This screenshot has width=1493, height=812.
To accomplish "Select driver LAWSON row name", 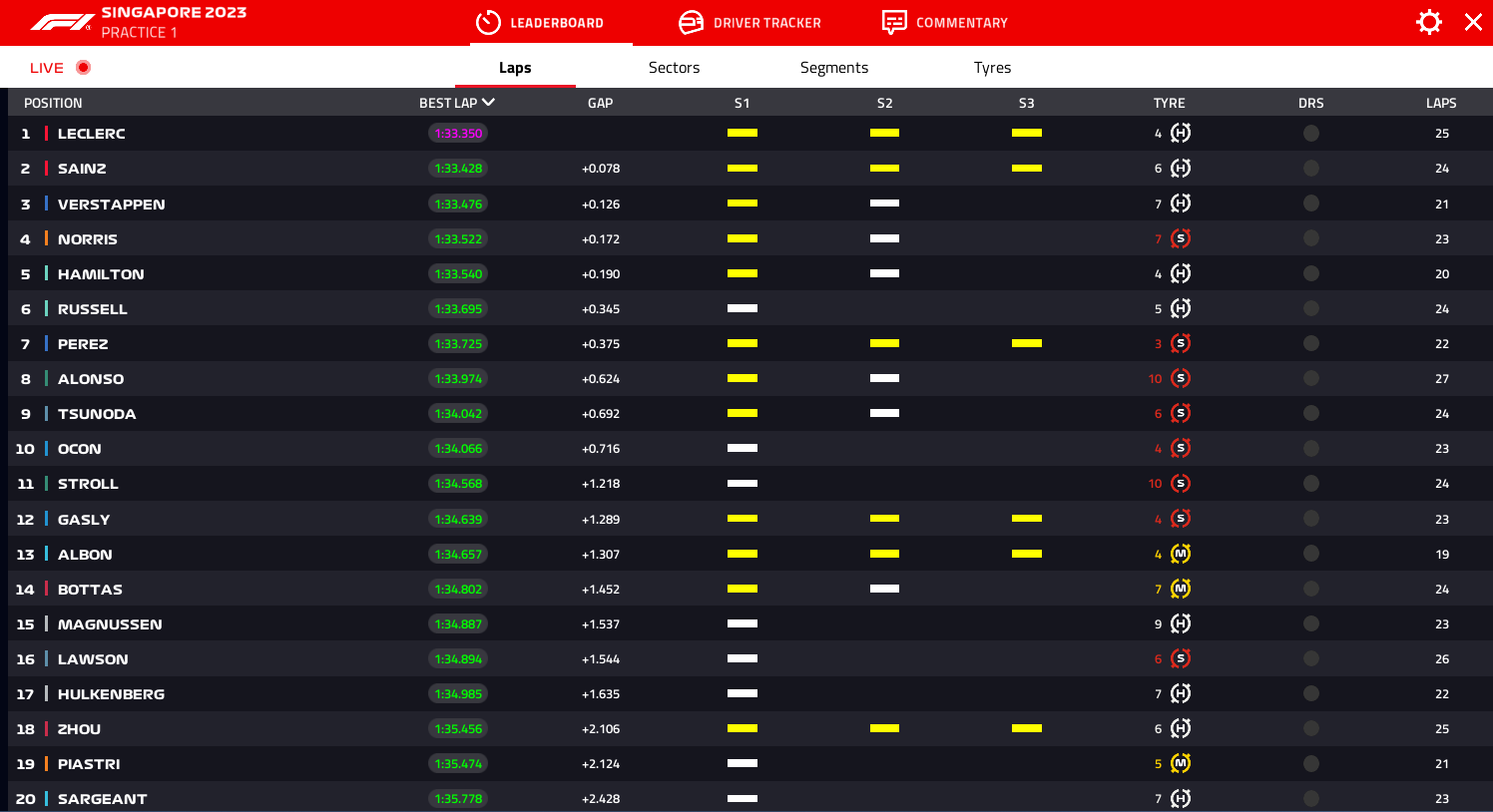I will (93, 659).
